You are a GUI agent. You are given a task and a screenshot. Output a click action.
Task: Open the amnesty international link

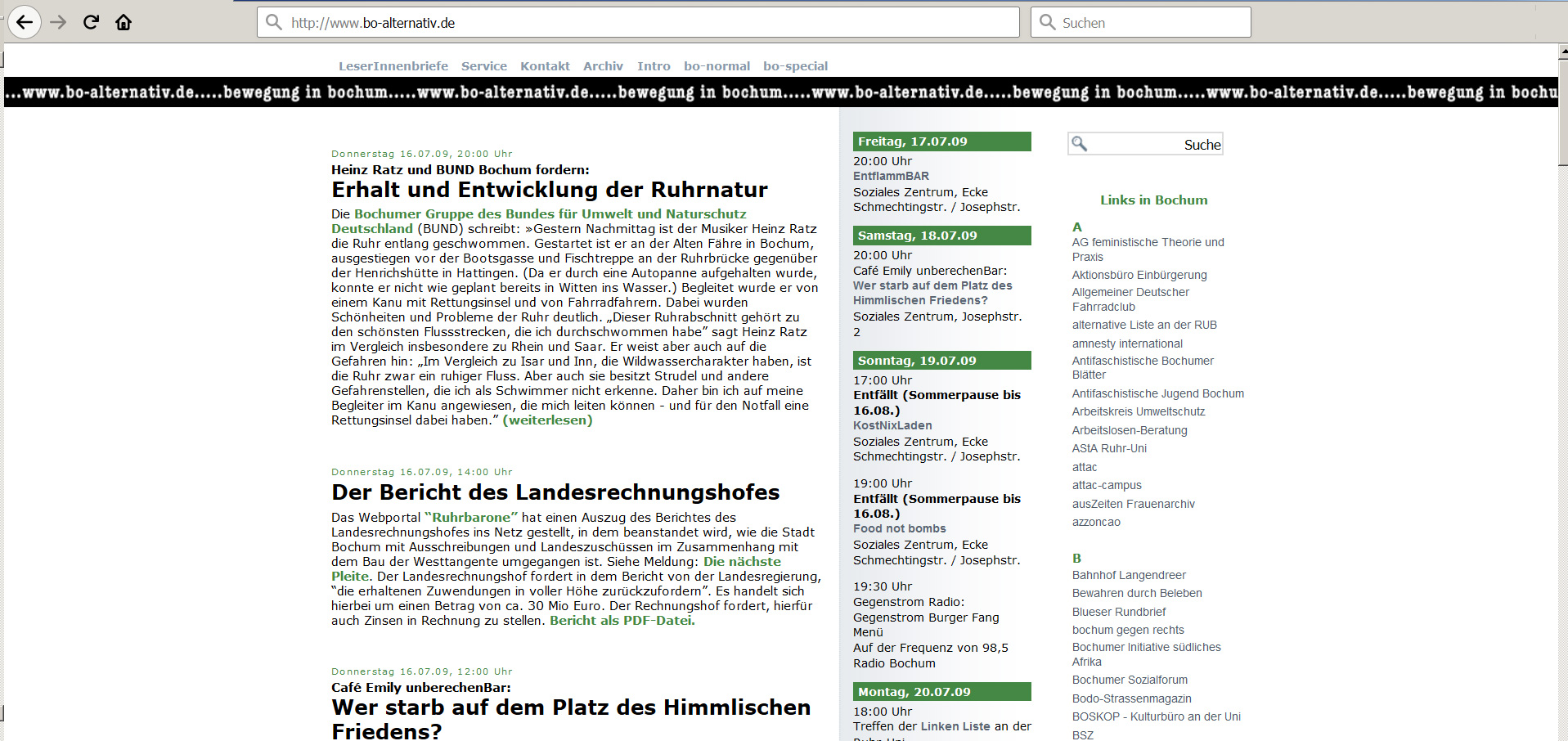click(1126, 344)
